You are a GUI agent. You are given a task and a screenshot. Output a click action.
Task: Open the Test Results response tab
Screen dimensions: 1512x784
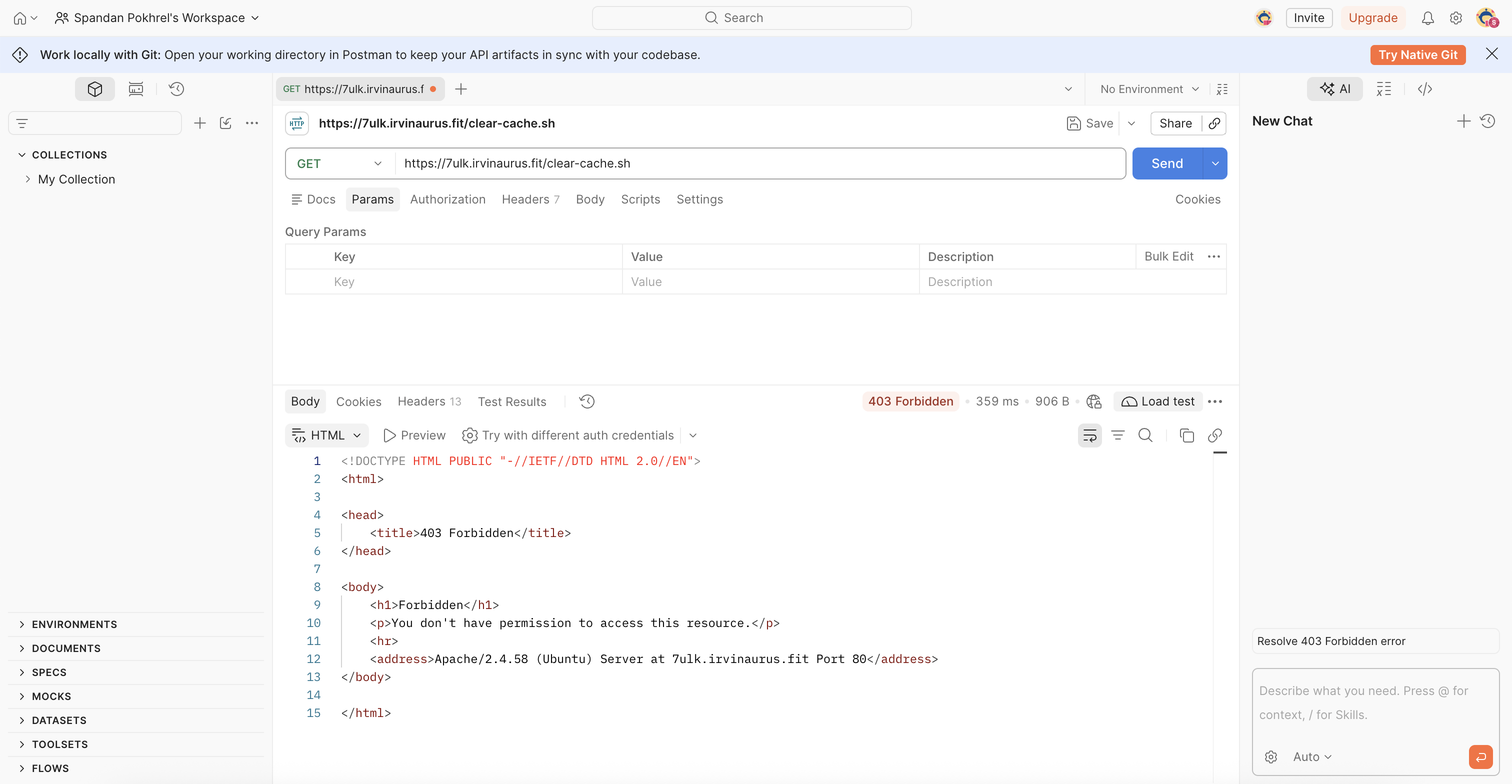pyautogui.click(x=511, y=401)
